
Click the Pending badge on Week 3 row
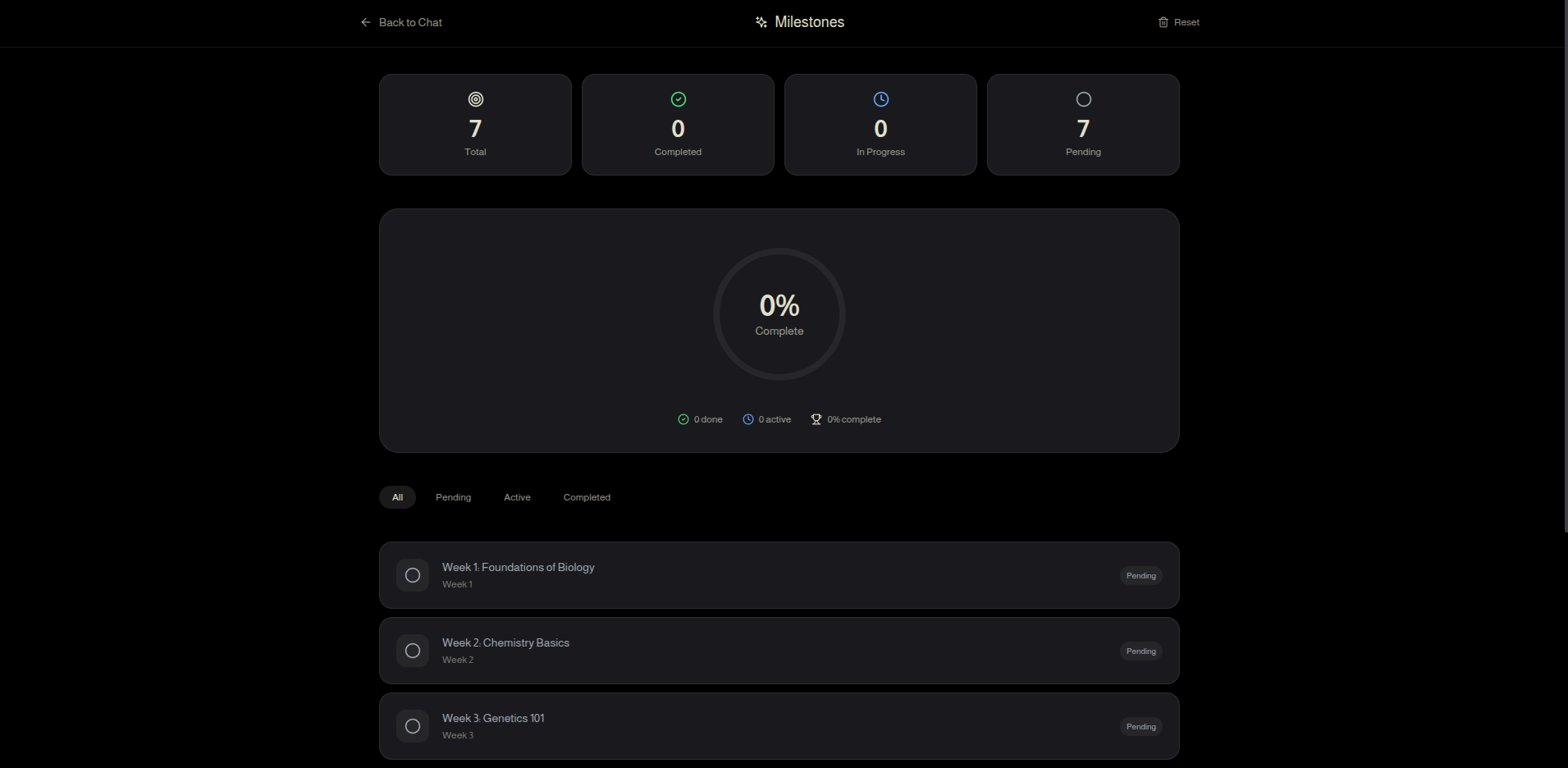tap(1141, 727)
